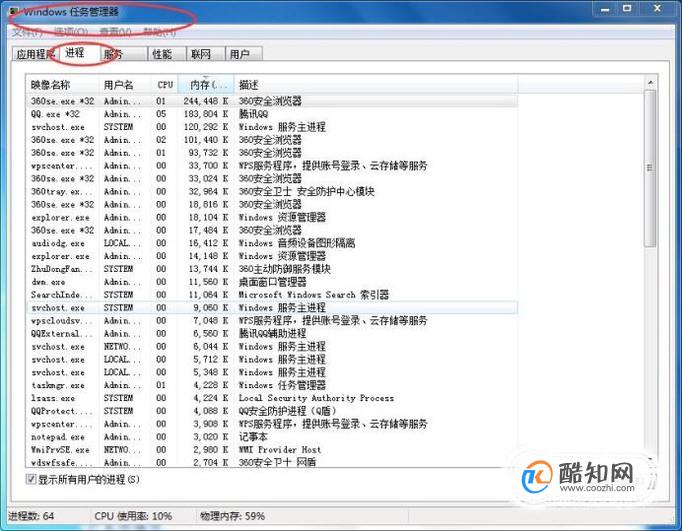Select wpscenter row using 3,908 K
This screenshot has width=682, height=531.
point(272,424)
